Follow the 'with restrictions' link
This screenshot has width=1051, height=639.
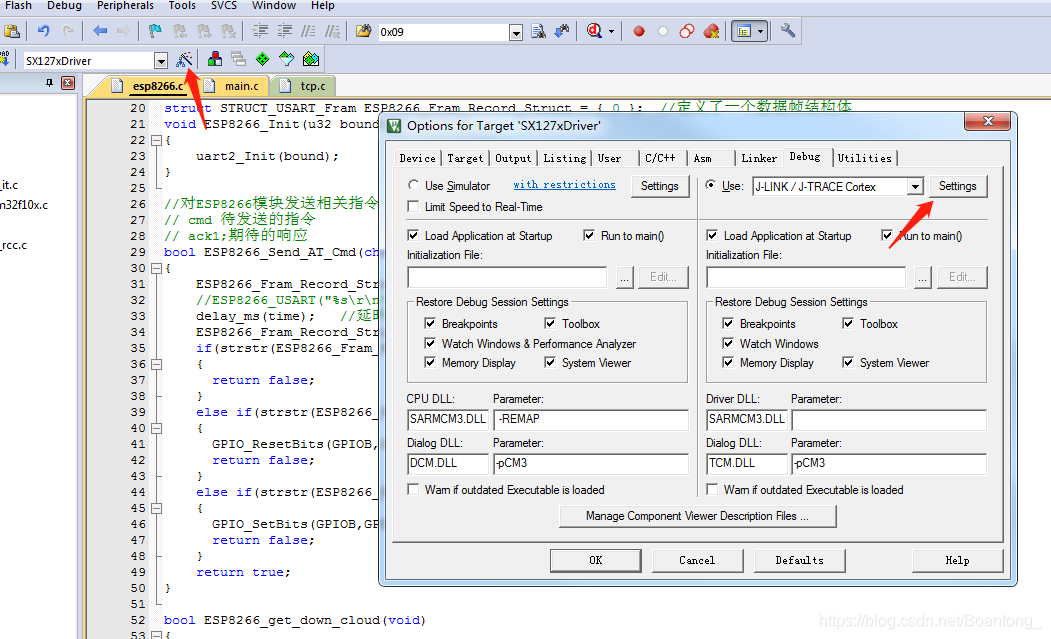point(564,184)
